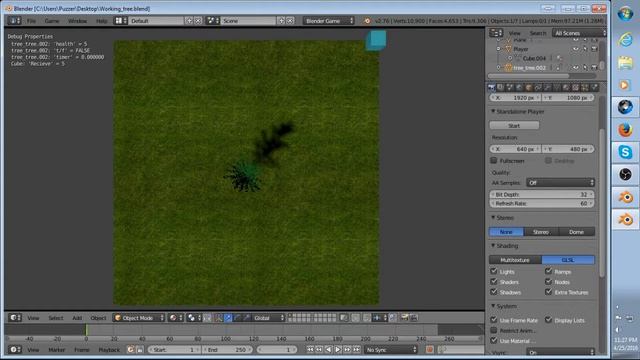The image size is (640, 360).
Task: Open the timeline Playback menu
Action: pos(109,350)
